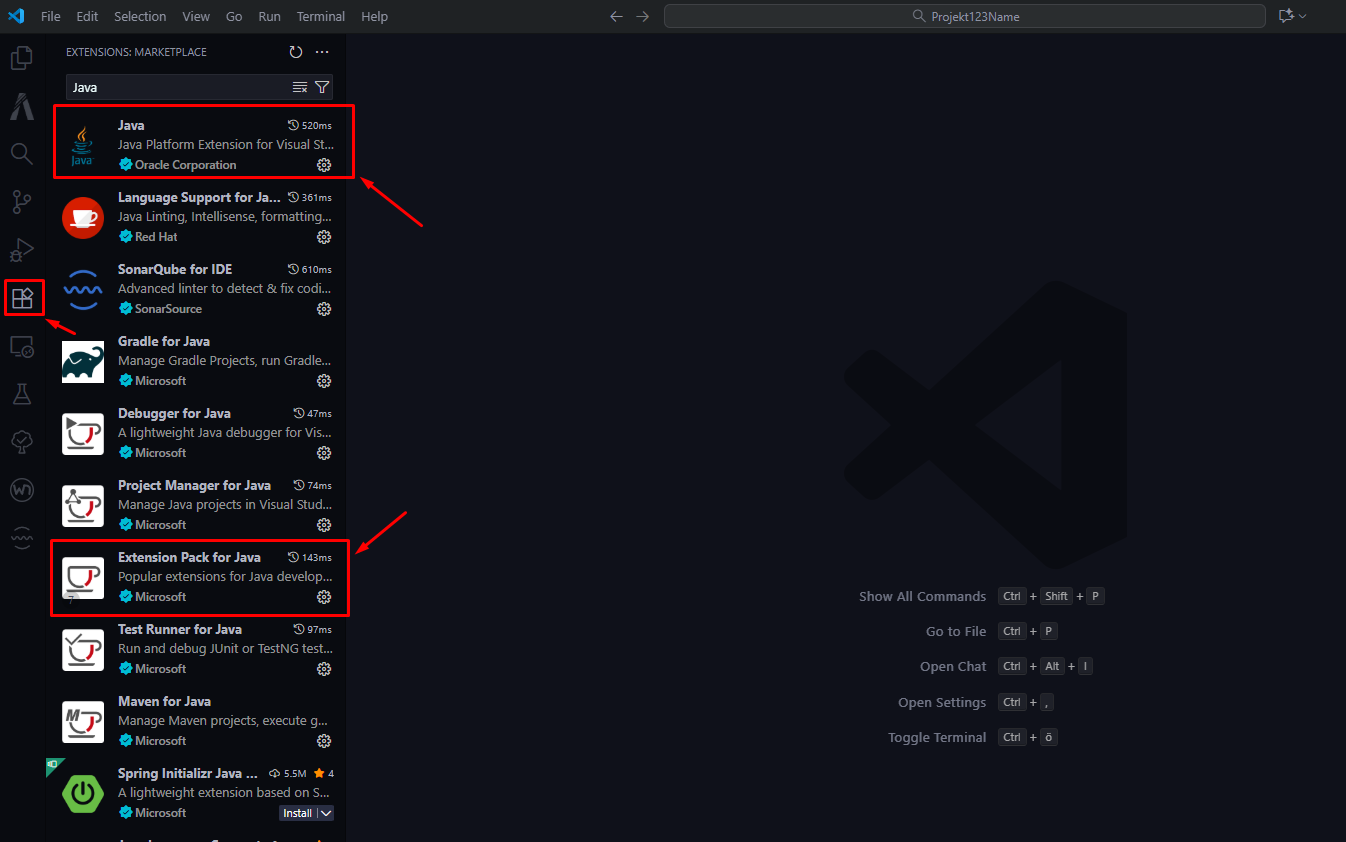Open the Source Control view
This screenshot has height=842, width=1346.
pos(22,201)
